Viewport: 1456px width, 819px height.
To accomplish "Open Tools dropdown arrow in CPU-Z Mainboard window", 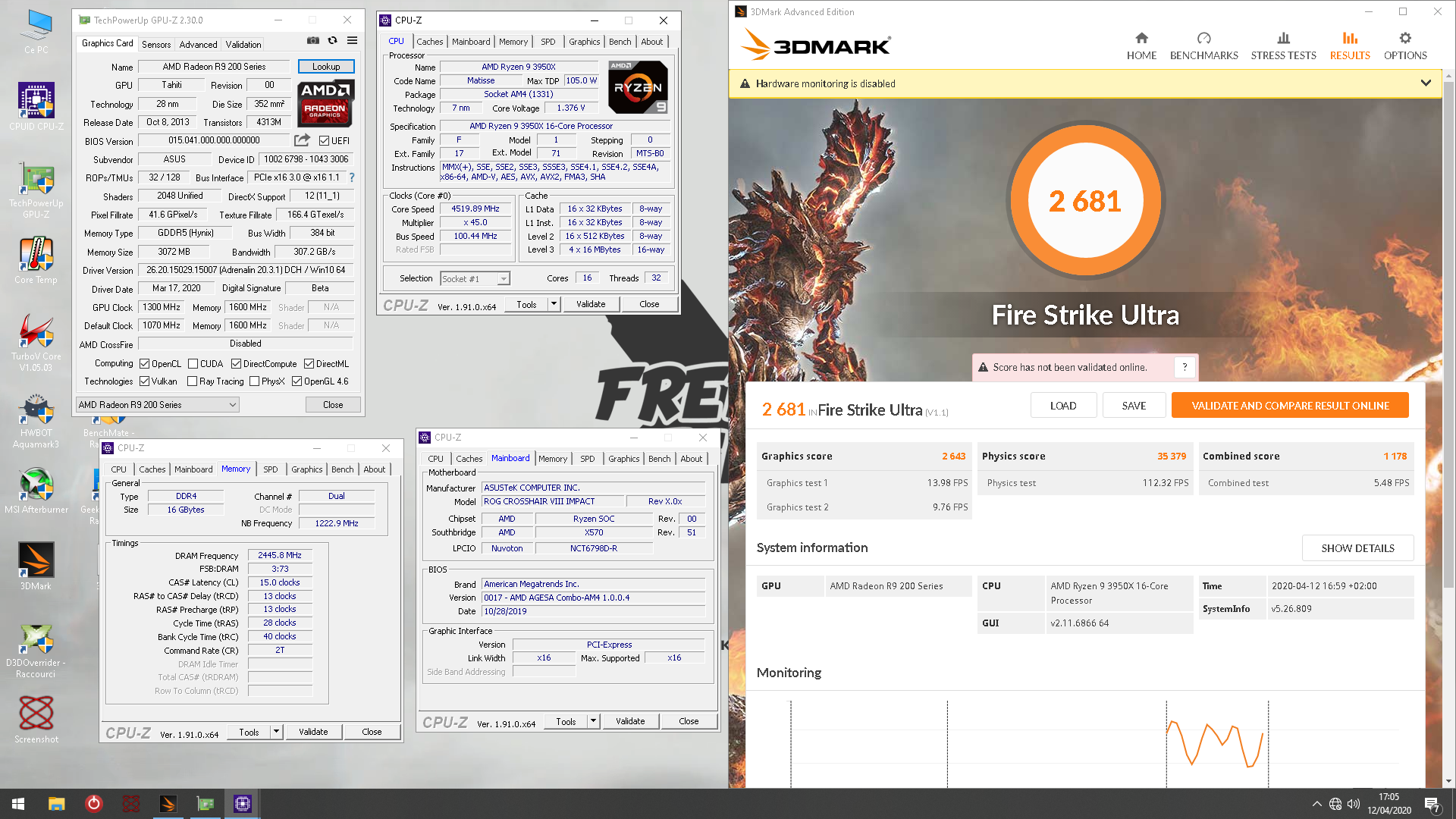I will (x=593, y=721).
